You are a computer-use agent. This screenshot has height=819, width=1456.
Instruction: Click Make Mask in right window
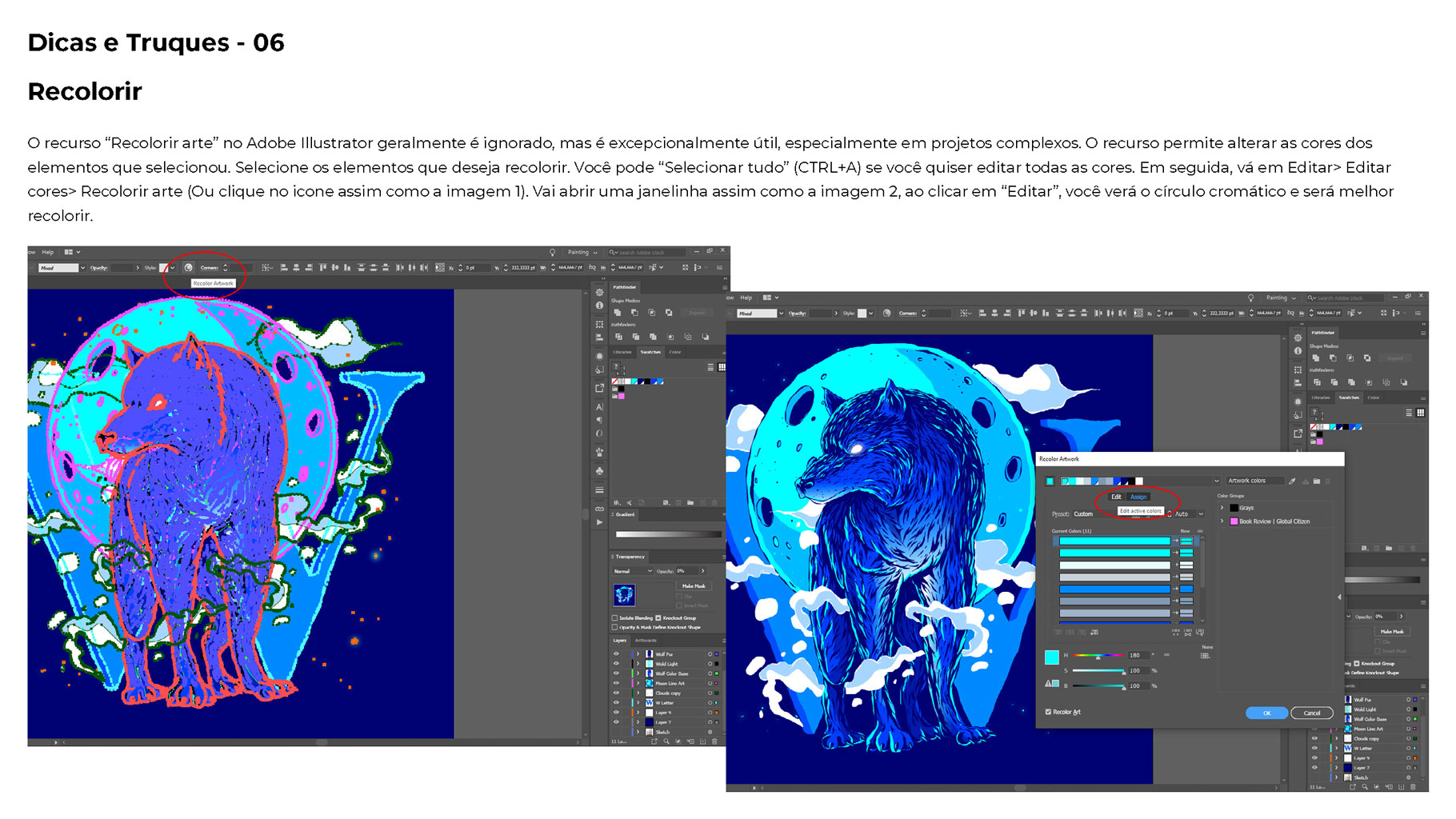click(1392, 632)
